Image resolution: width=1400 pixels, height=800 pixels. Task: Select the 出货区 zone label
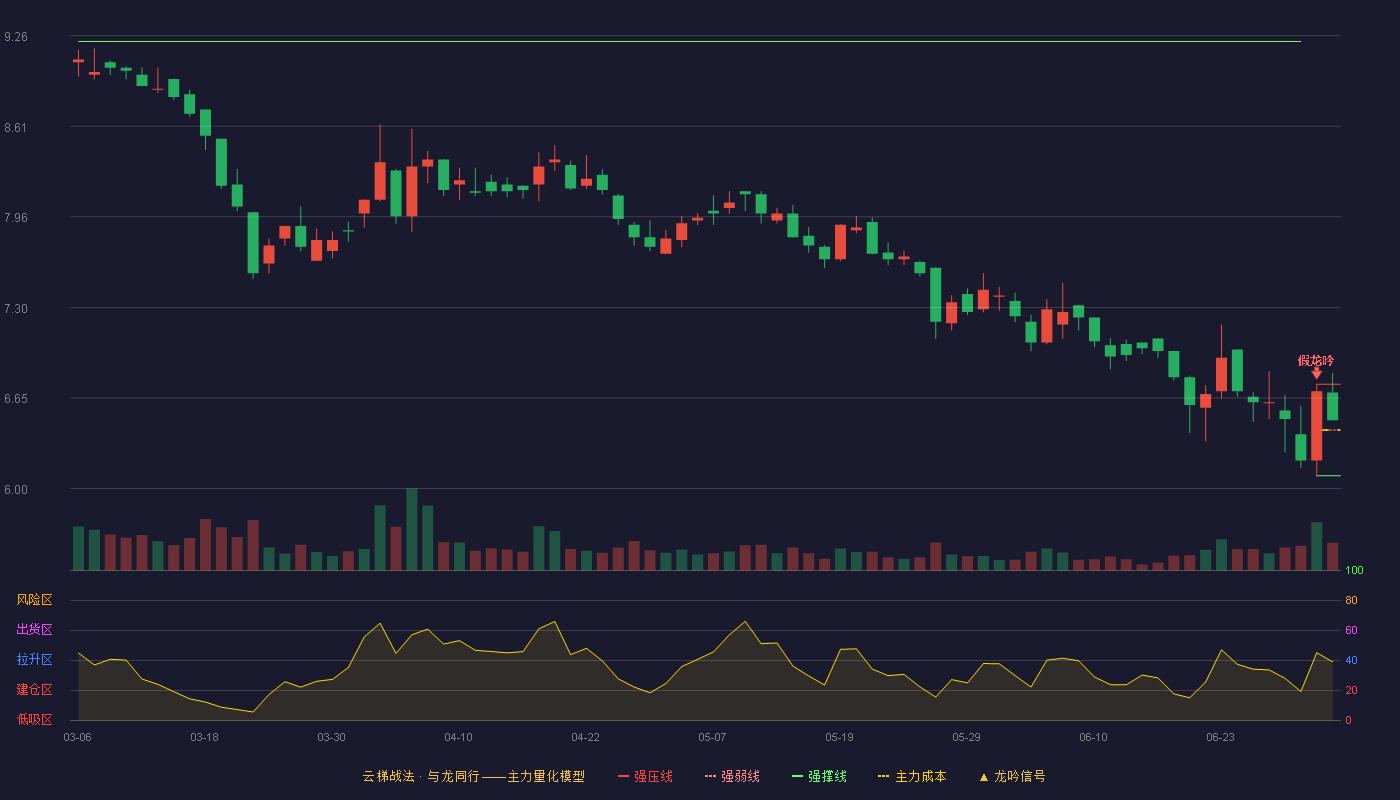coord(35,630)
